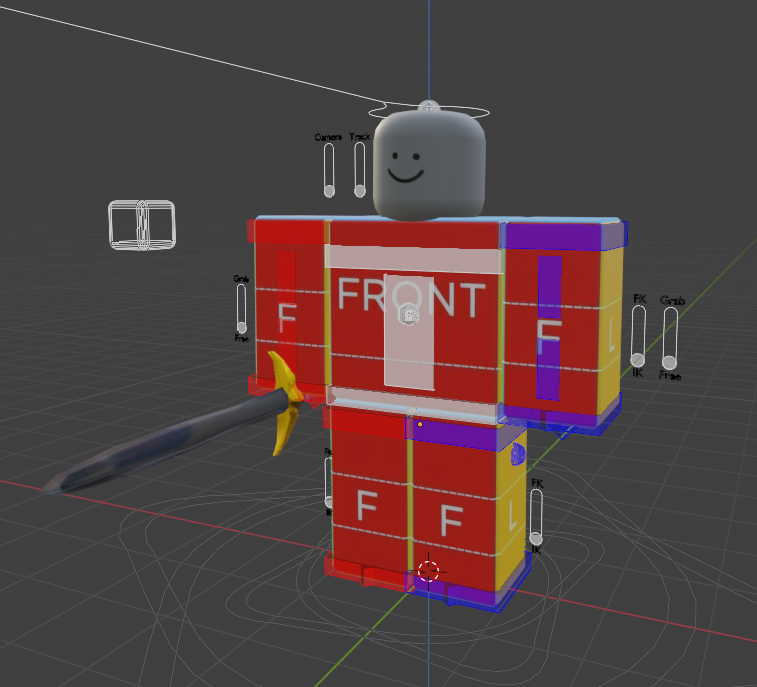Viewport: 757px width, 687px height.
Task: Click the F on the purple-striped arm
Action: click(549, 336)
